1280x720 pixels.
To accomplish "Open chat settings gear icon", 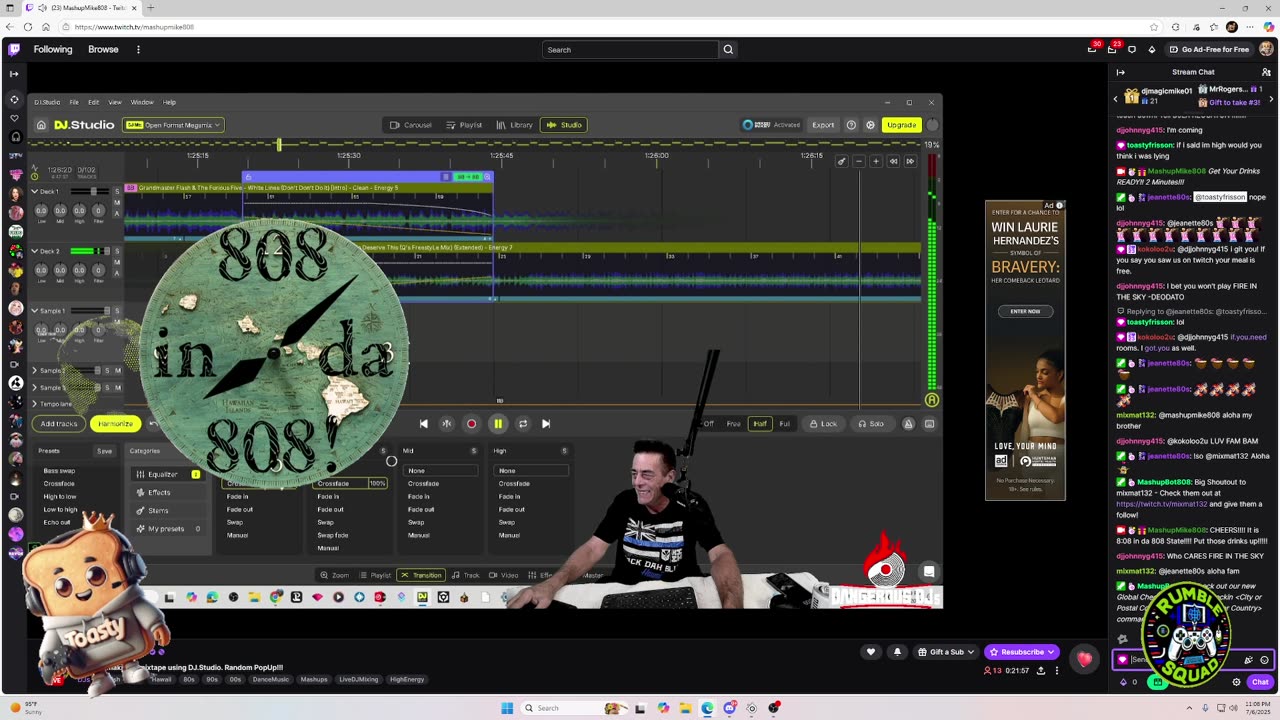I will pos(1236,682).
